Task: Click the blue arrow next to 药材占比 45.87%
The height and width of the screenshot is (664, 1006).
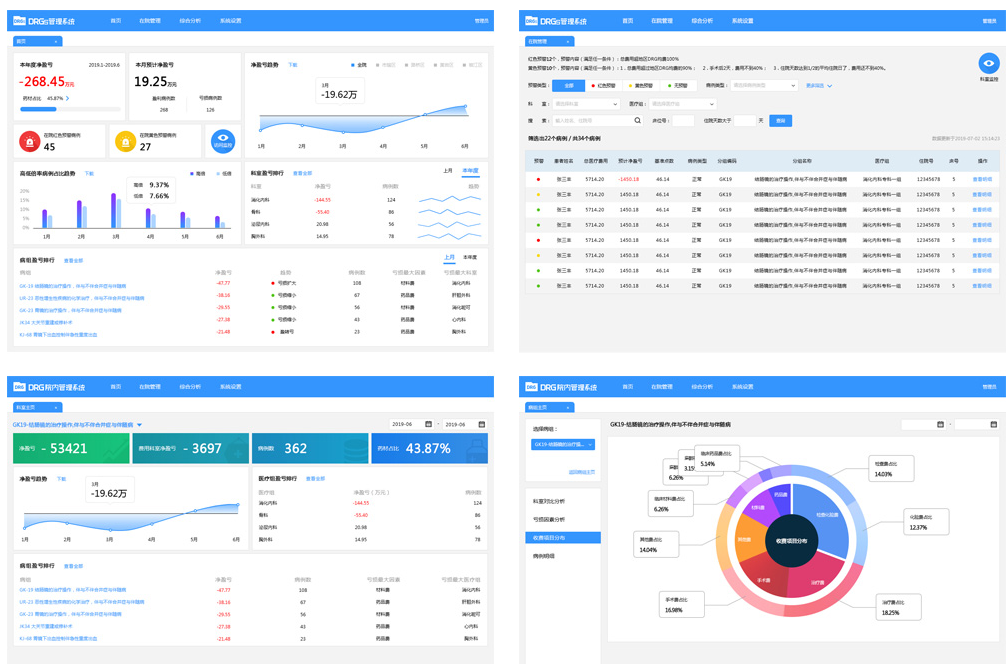Action: coord(67,99)
